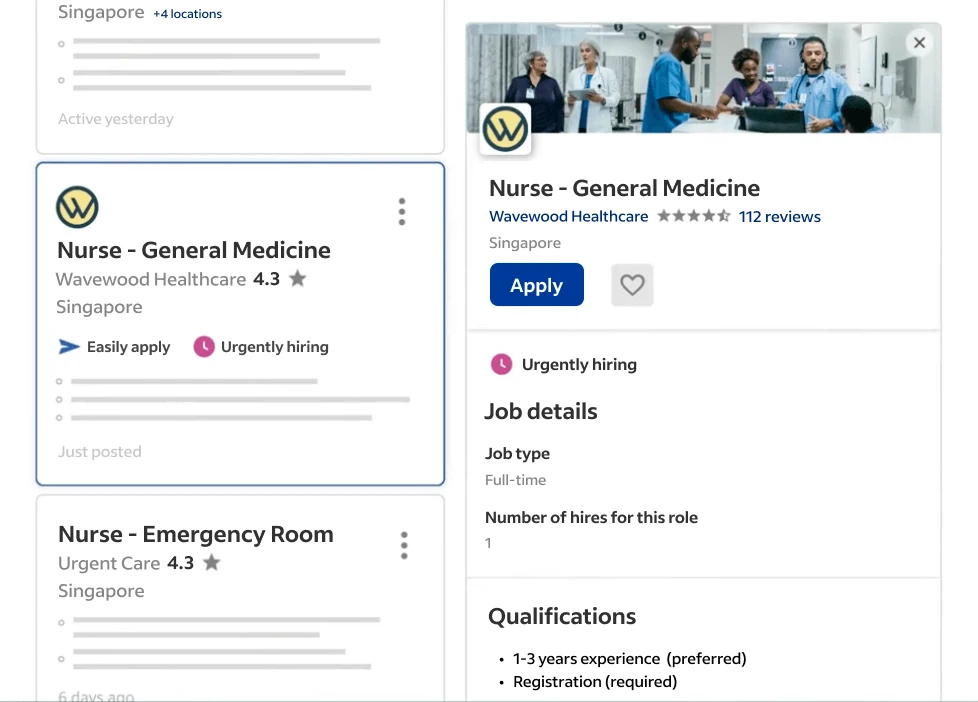Click the Job details heading
Viewport: 978px width, 702px height.
click(x=540, y=411)
